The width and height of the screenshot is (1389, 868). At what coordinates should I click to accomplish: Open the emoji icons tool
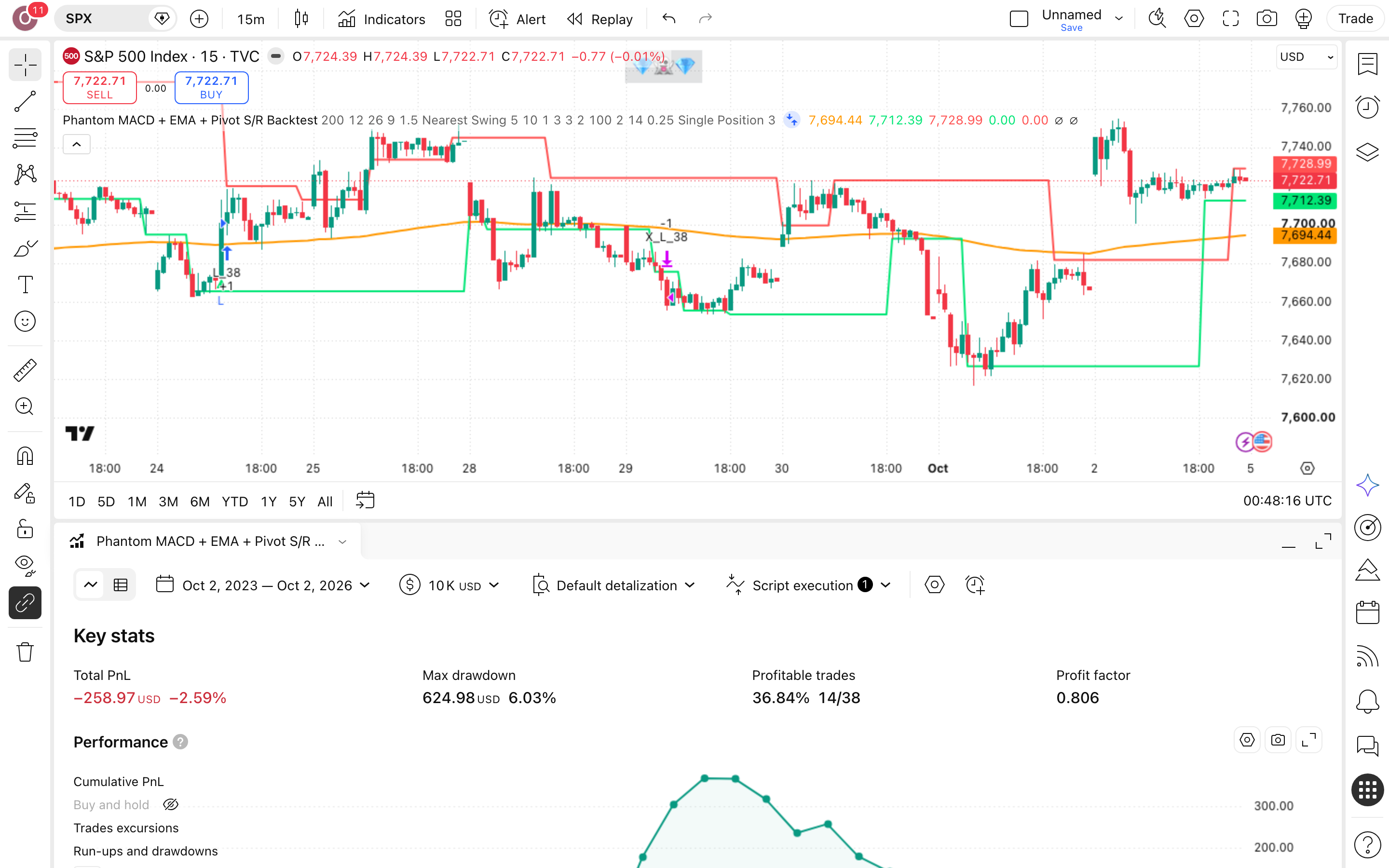tap(25, 322)
